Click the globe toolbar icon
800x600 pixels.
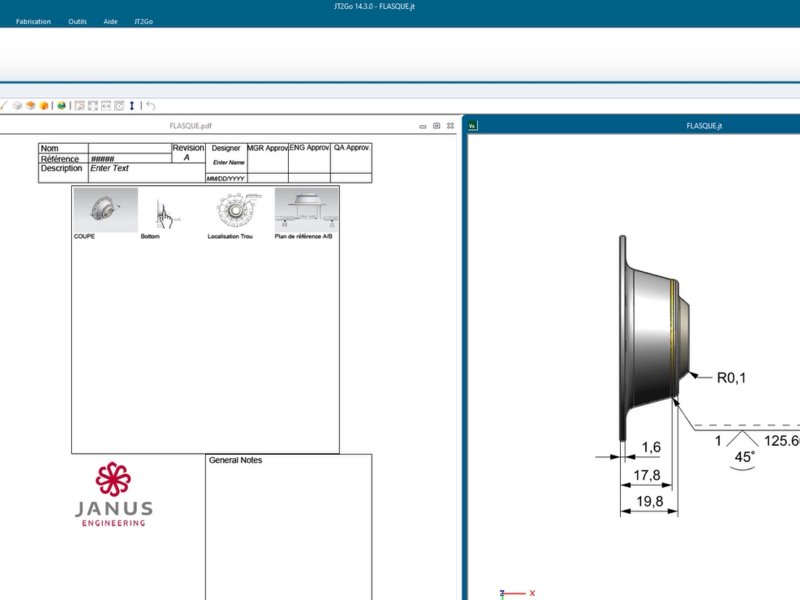[x=61, y=106]
